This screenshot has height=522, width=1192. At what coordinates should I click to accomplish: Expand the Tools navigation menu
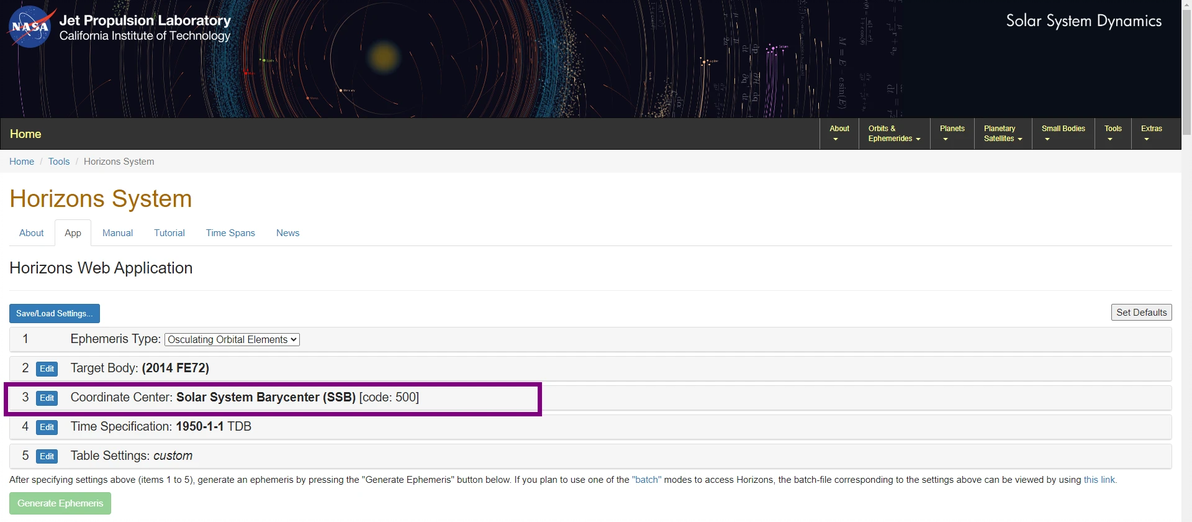pyautogui.click(x=1113, y=133)
